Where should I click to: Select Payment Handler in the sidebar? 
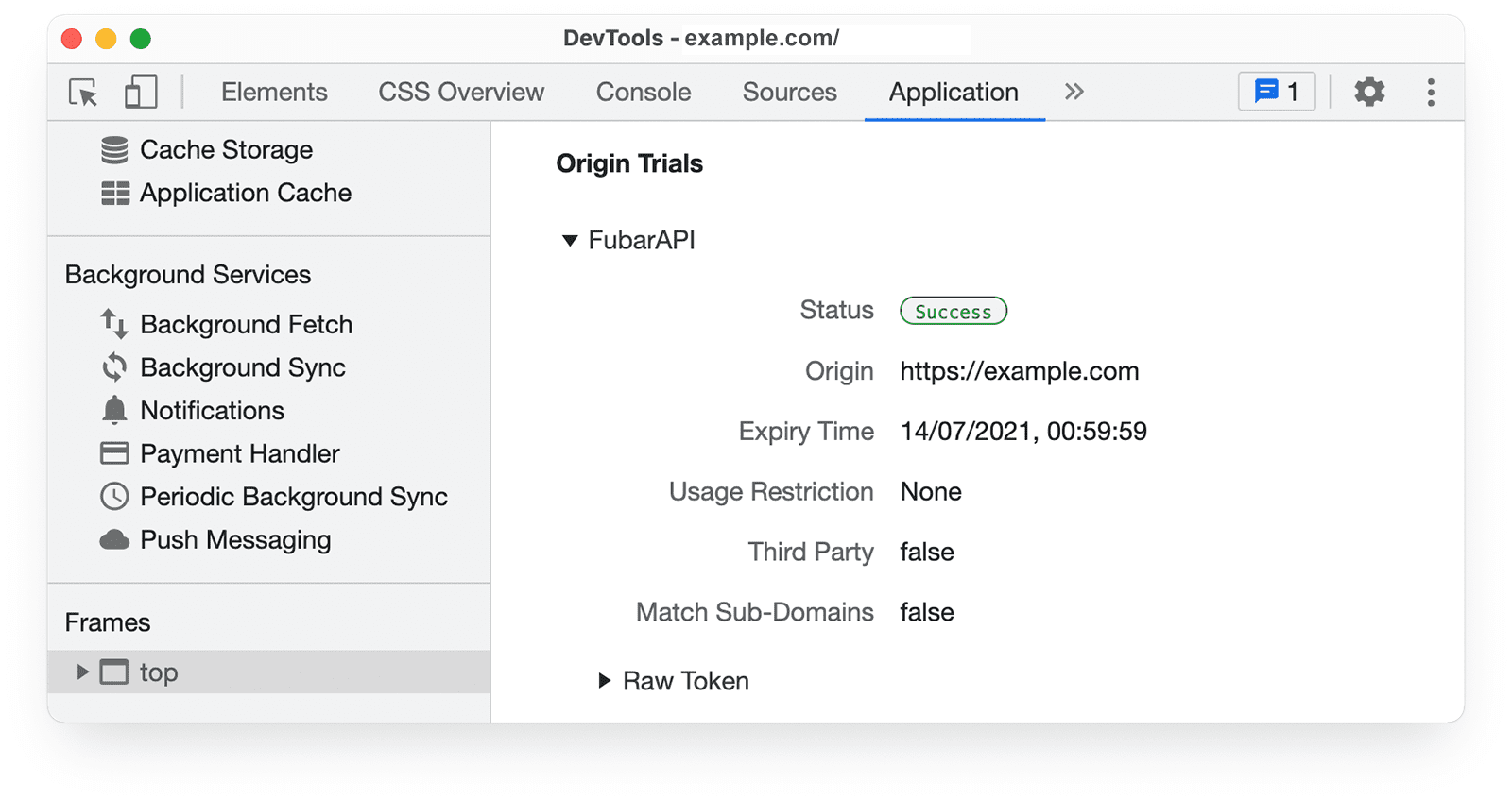(x=239, y=453)
